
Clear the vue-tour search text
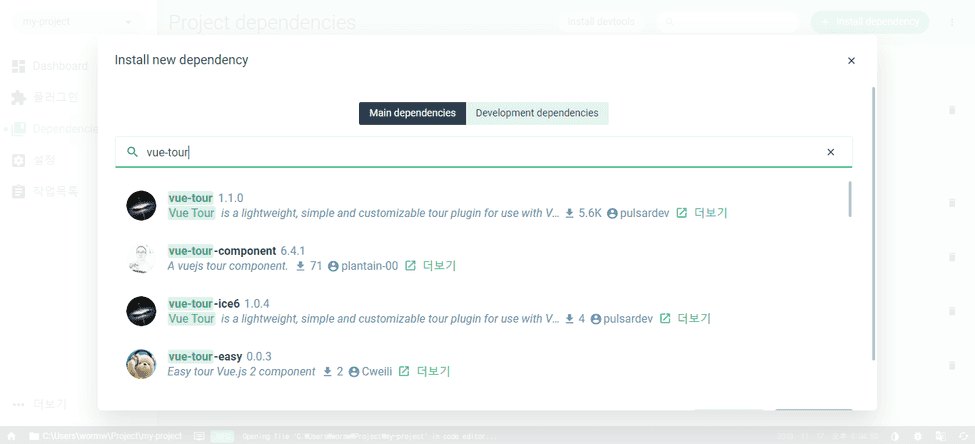[x=830, y=152]
